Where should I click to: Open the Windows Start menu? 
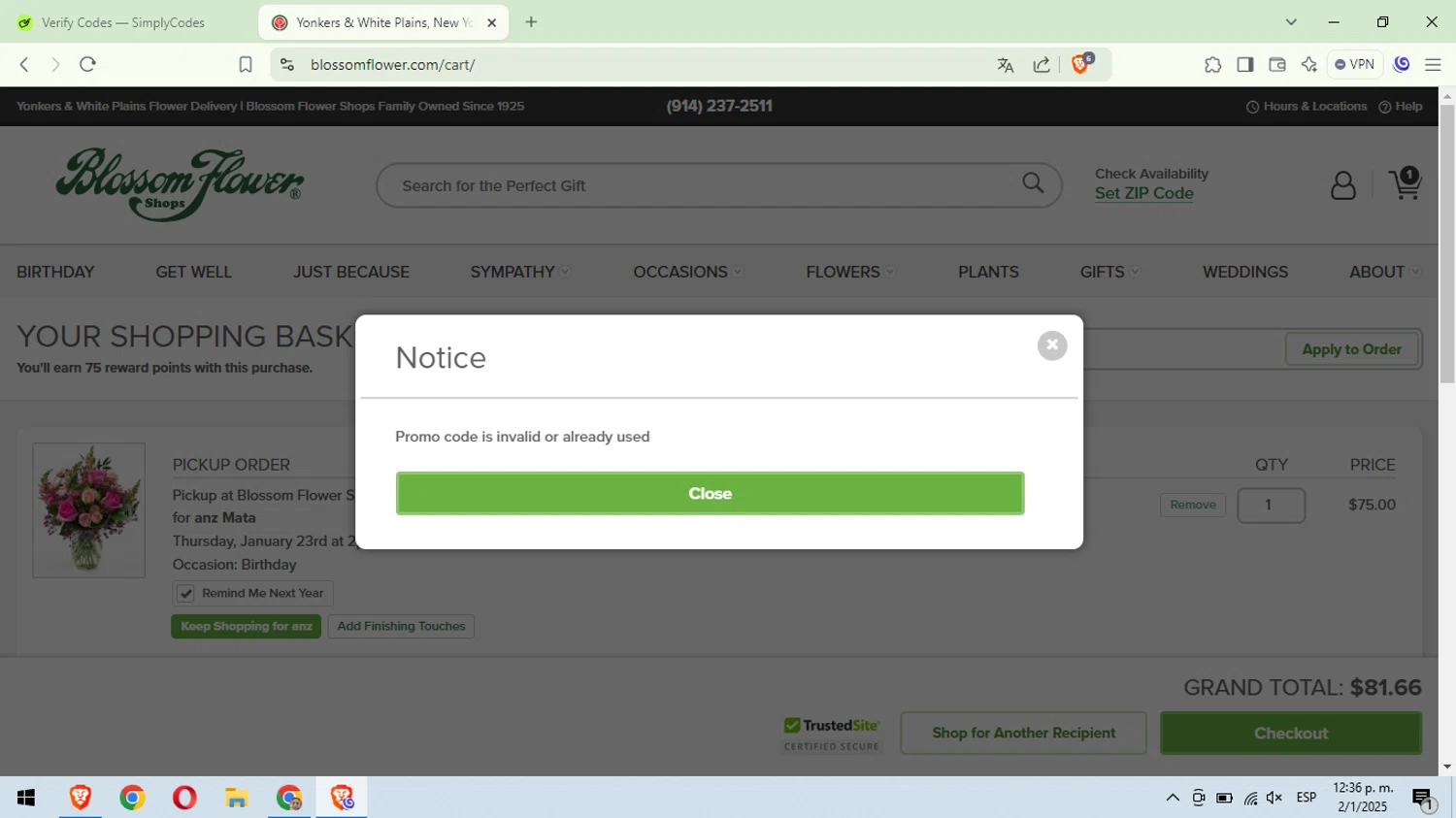point(26,798)
